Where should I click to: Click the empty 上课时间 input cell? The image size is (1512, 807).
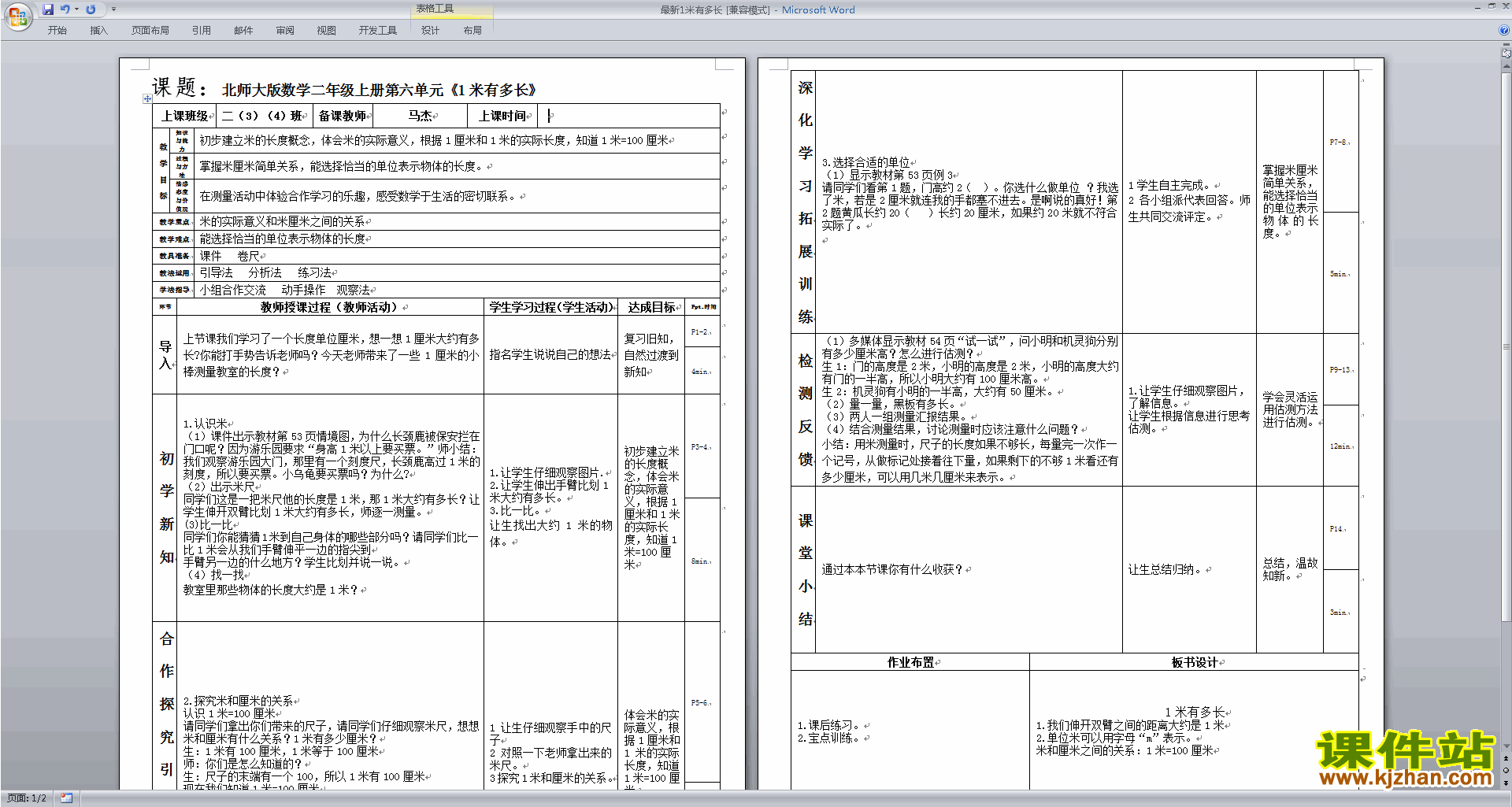(628, 116)
